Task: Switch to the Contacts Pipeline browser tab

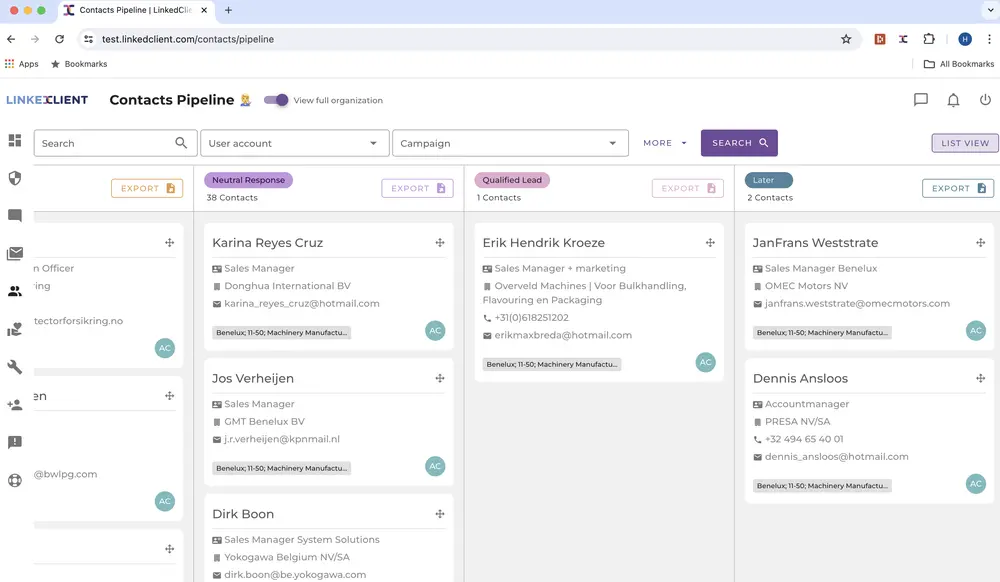Action: tap(135, 10)
